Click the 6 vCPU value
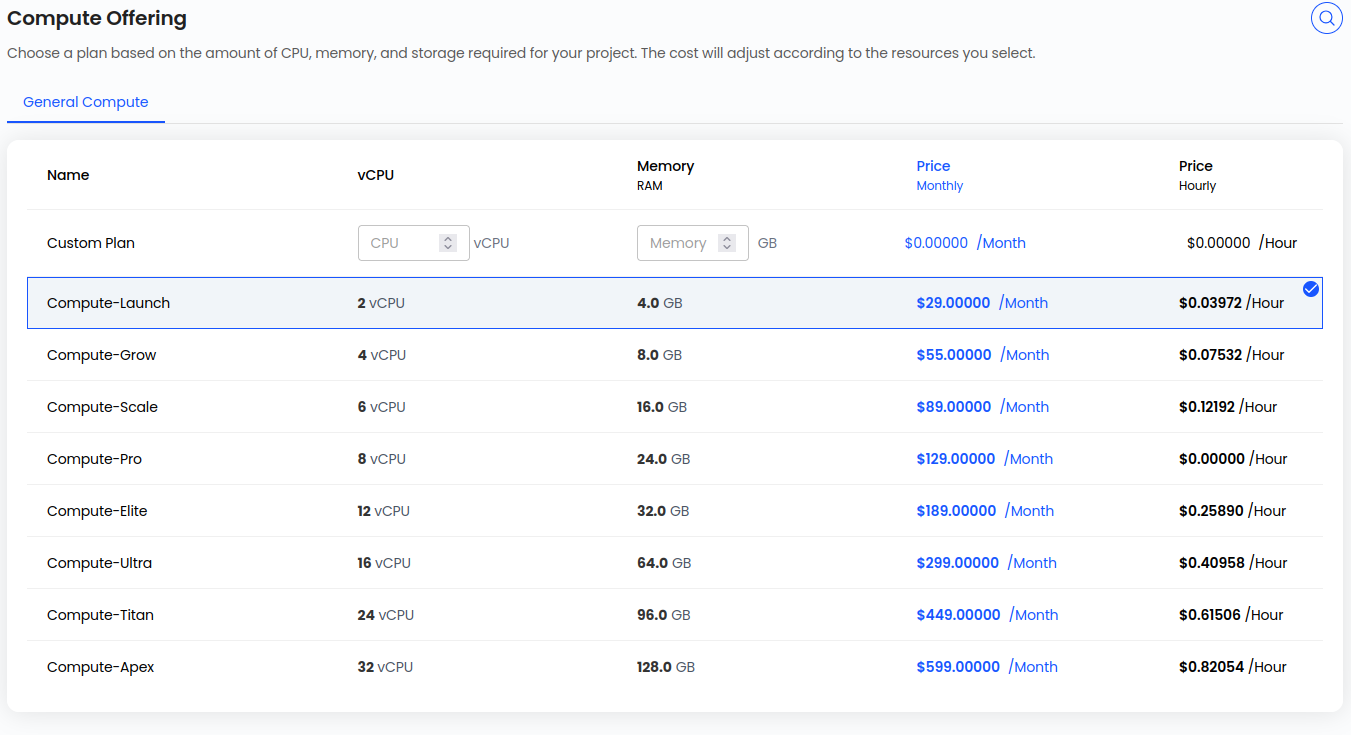The width and height of the screenshot is (1351, 735). coord(382,407)
